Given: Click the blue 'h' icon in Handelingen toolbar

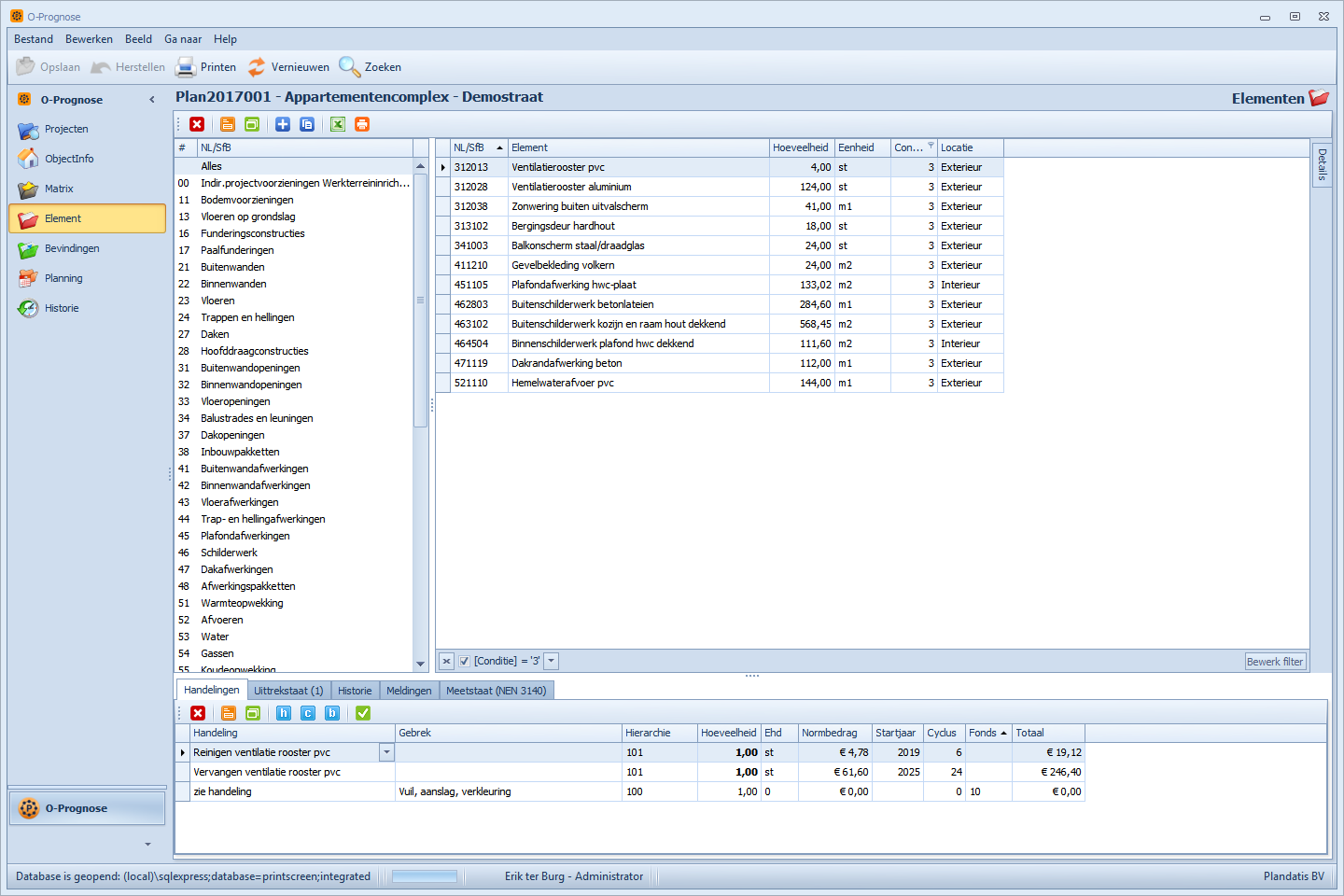Looking at the screenshot, I should click(x=284, y=713).
